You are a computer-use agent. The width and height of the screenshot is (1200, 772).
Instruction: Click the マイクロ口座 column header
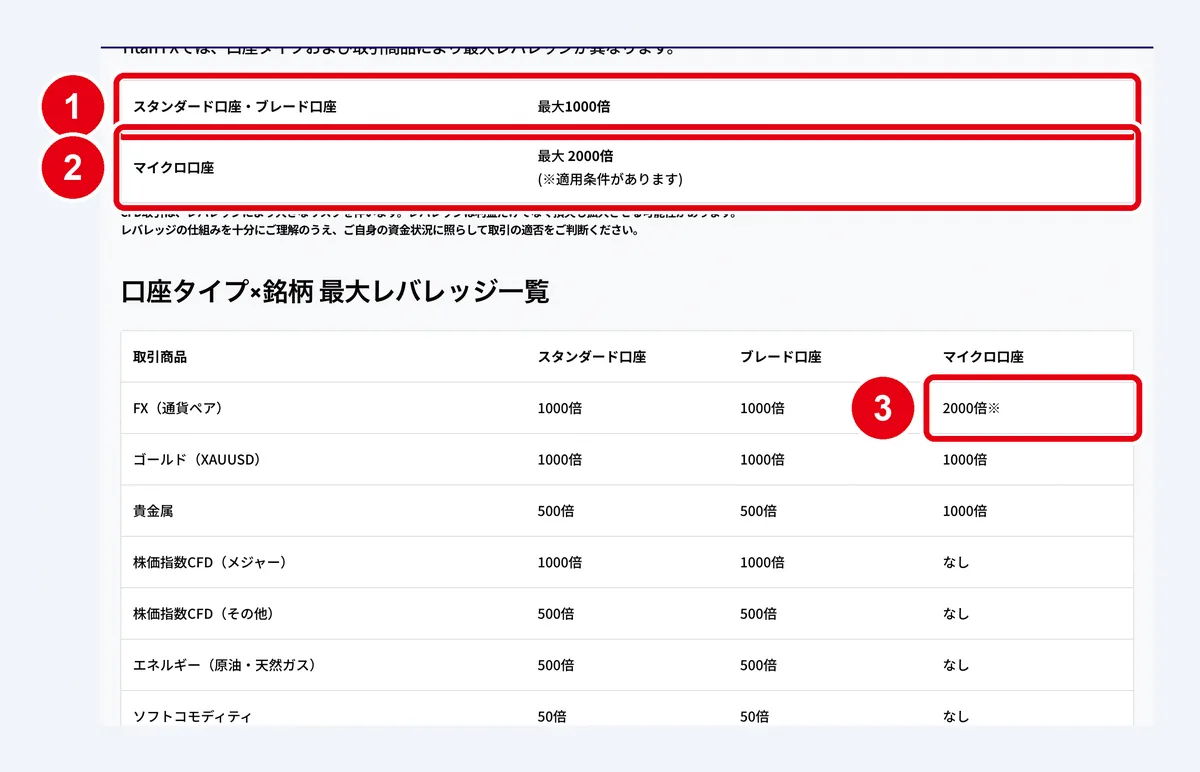pyautogui.click(x=984, y=357)
